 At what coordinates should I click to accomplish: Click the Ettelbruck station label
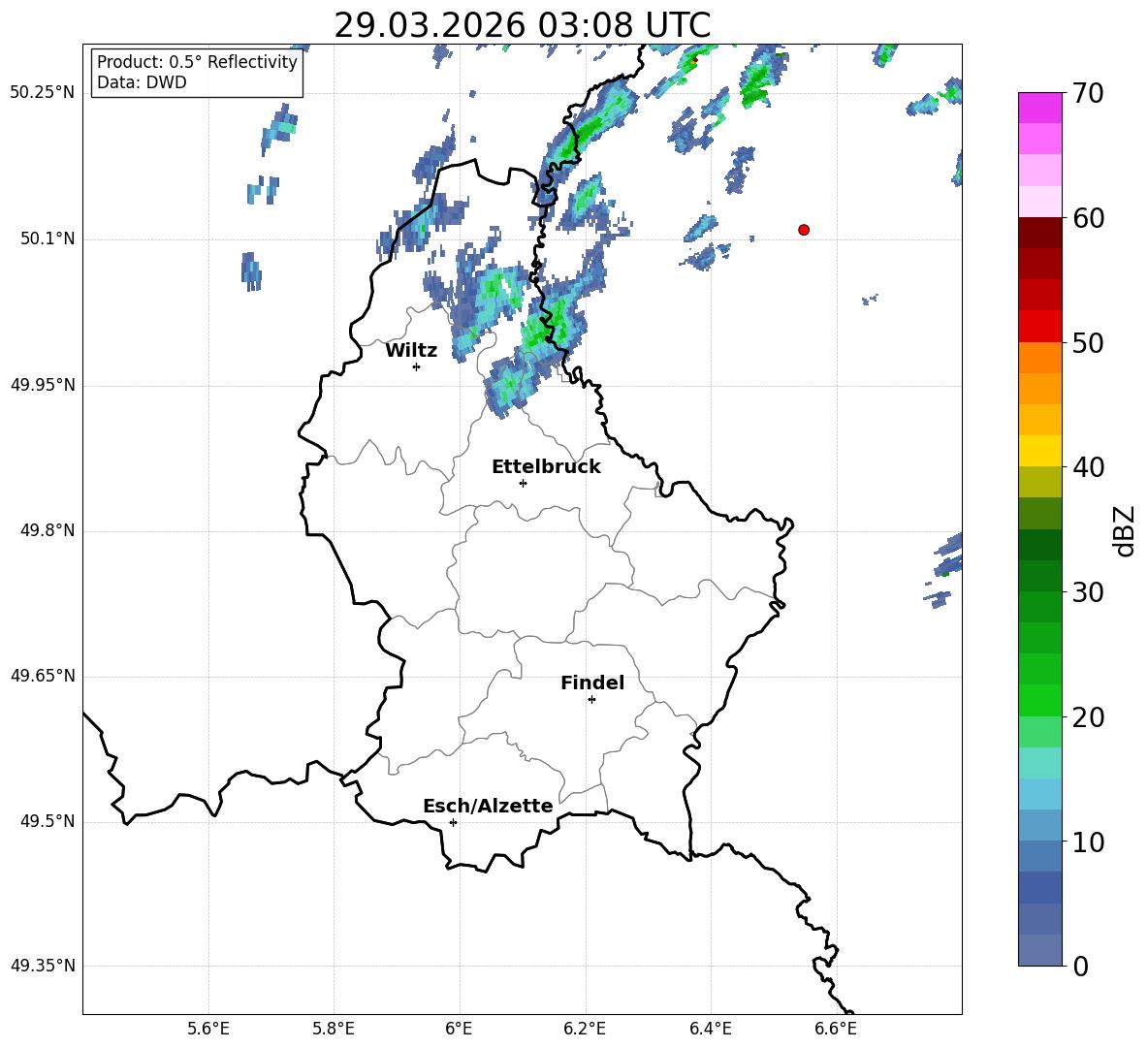546,467
